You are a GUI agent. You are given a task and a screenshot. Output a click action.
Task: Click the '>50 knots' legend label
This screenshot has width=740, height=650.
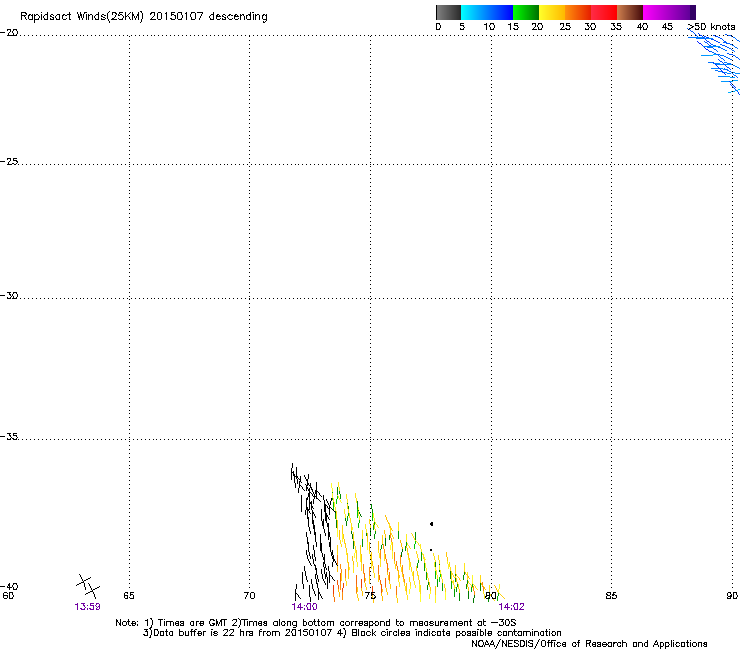tap(711, 27)
